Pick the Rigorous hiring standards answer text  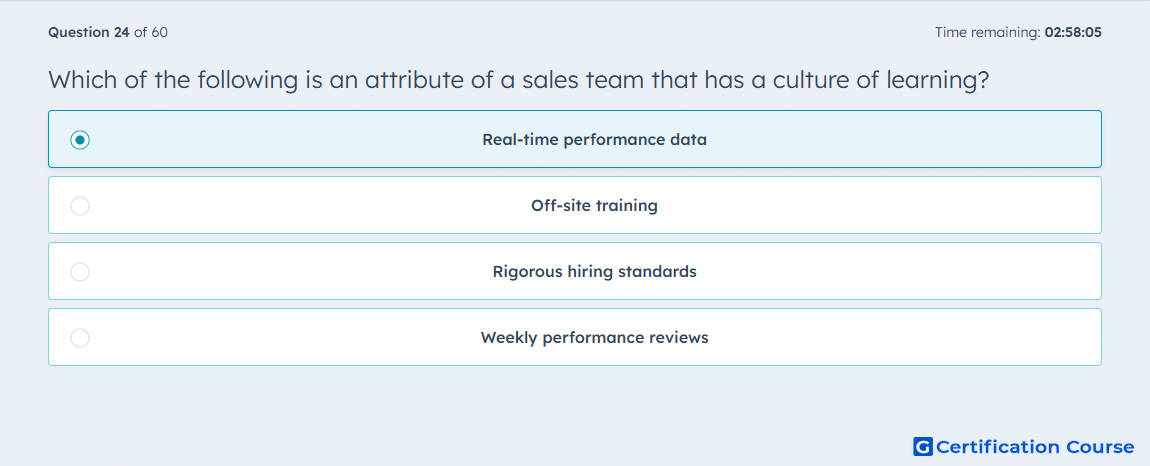click(x=594, y=272)
